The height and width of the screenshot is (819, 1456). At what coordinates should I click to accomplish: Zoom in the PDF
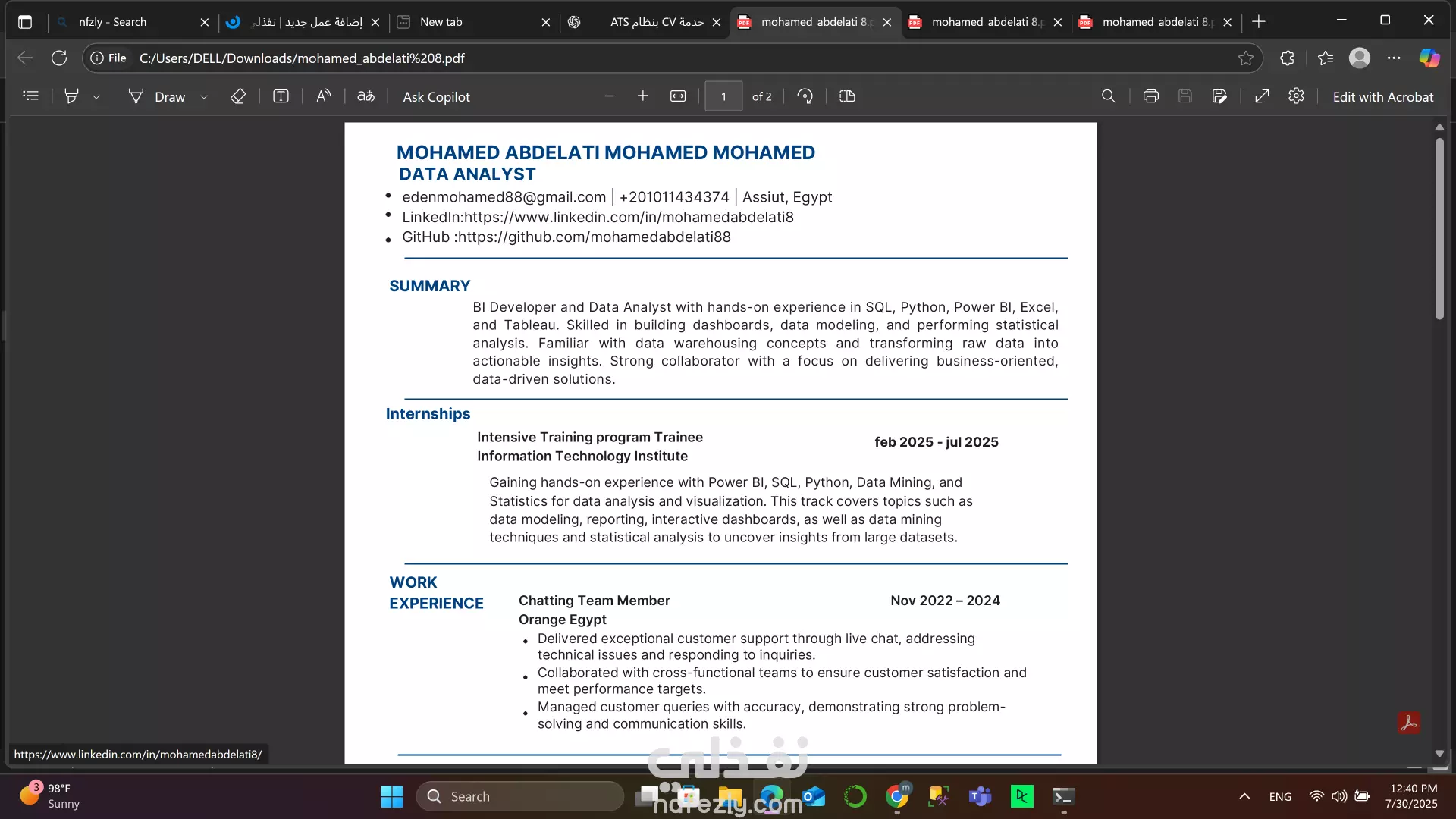pyautogui.click(x=643, y=96)
